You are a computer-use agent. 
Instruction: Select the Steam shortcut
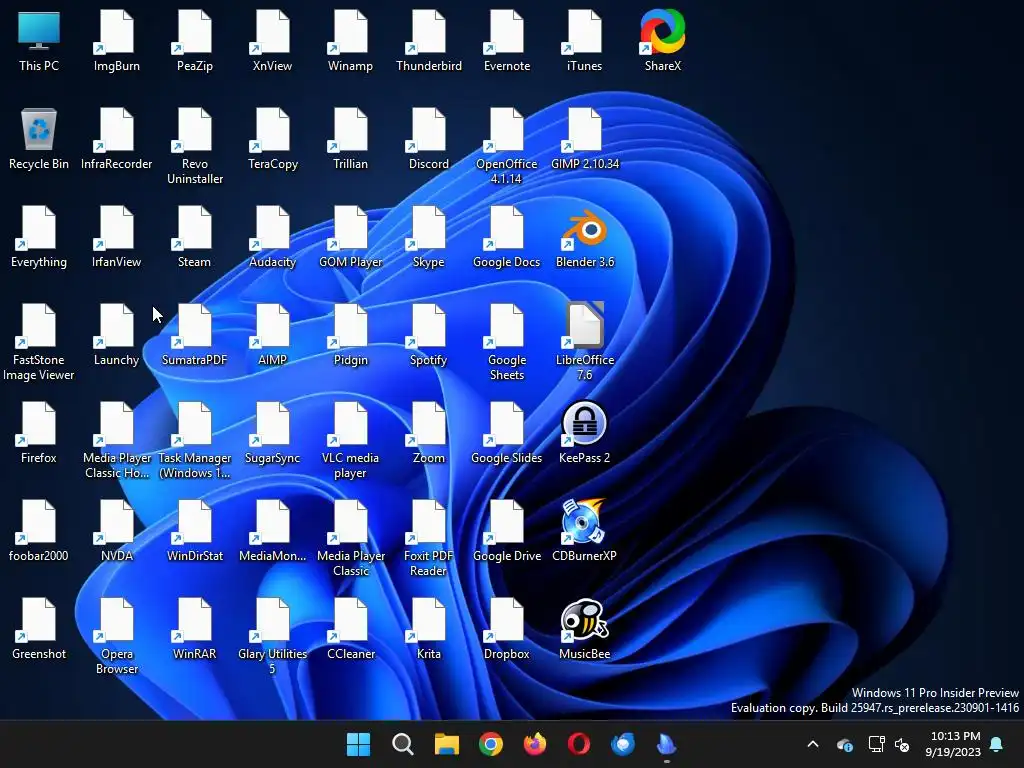click(195, 236)
